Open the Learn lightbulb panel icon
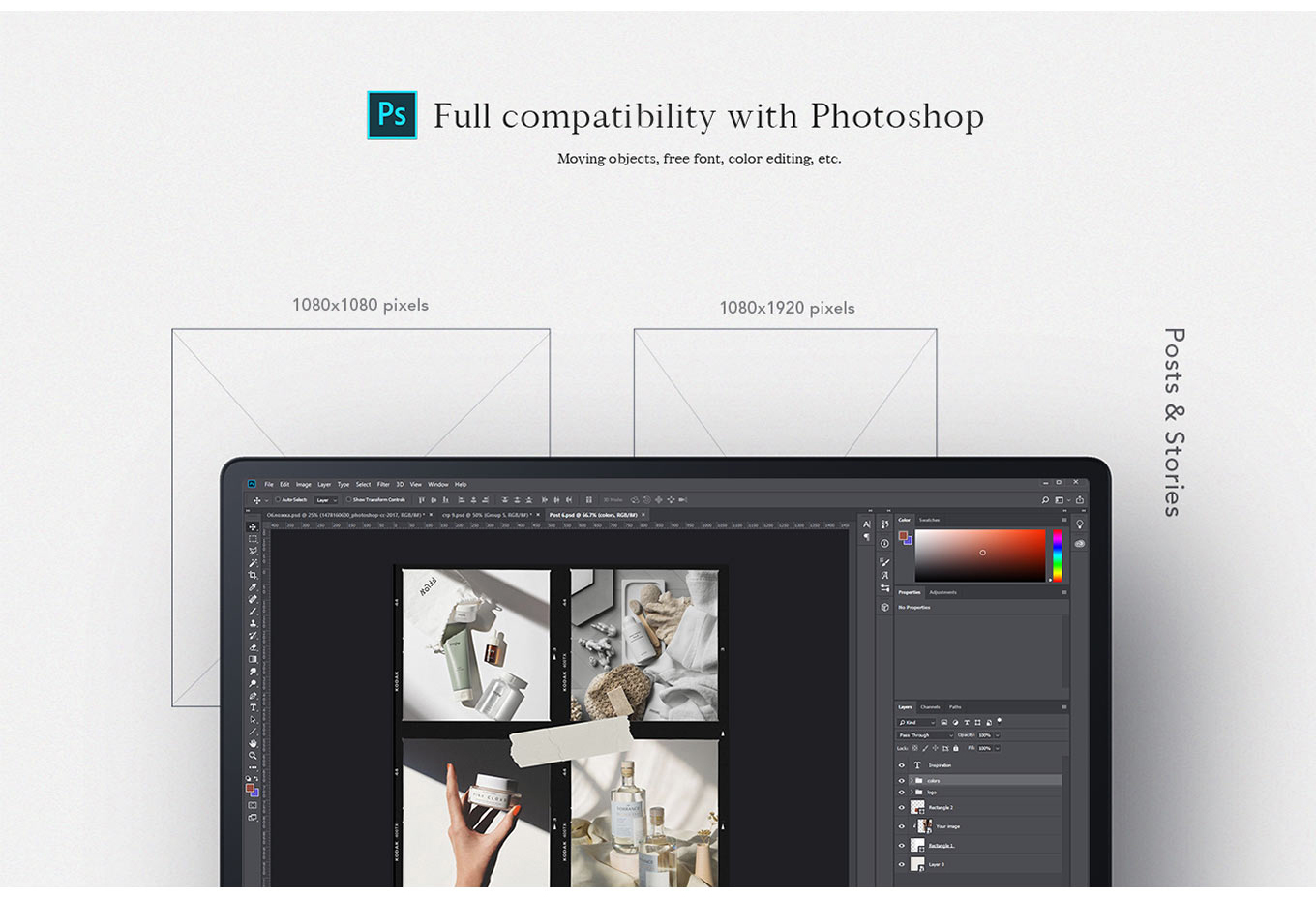Image resolution: width=1316 pixels, height=898 pixels. [1080, 524]
